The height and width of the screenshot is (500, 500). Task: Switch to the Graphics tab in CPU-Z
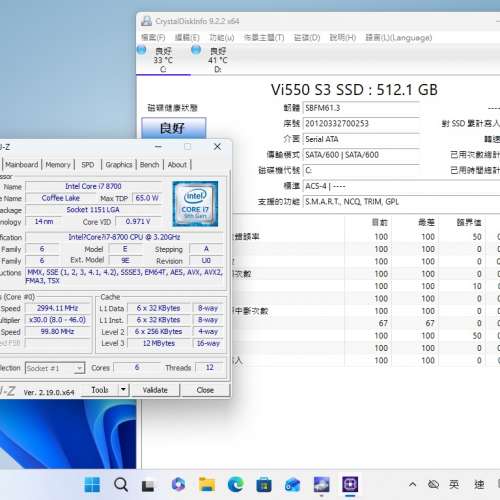pyautogui.click(x=119, y=165)
